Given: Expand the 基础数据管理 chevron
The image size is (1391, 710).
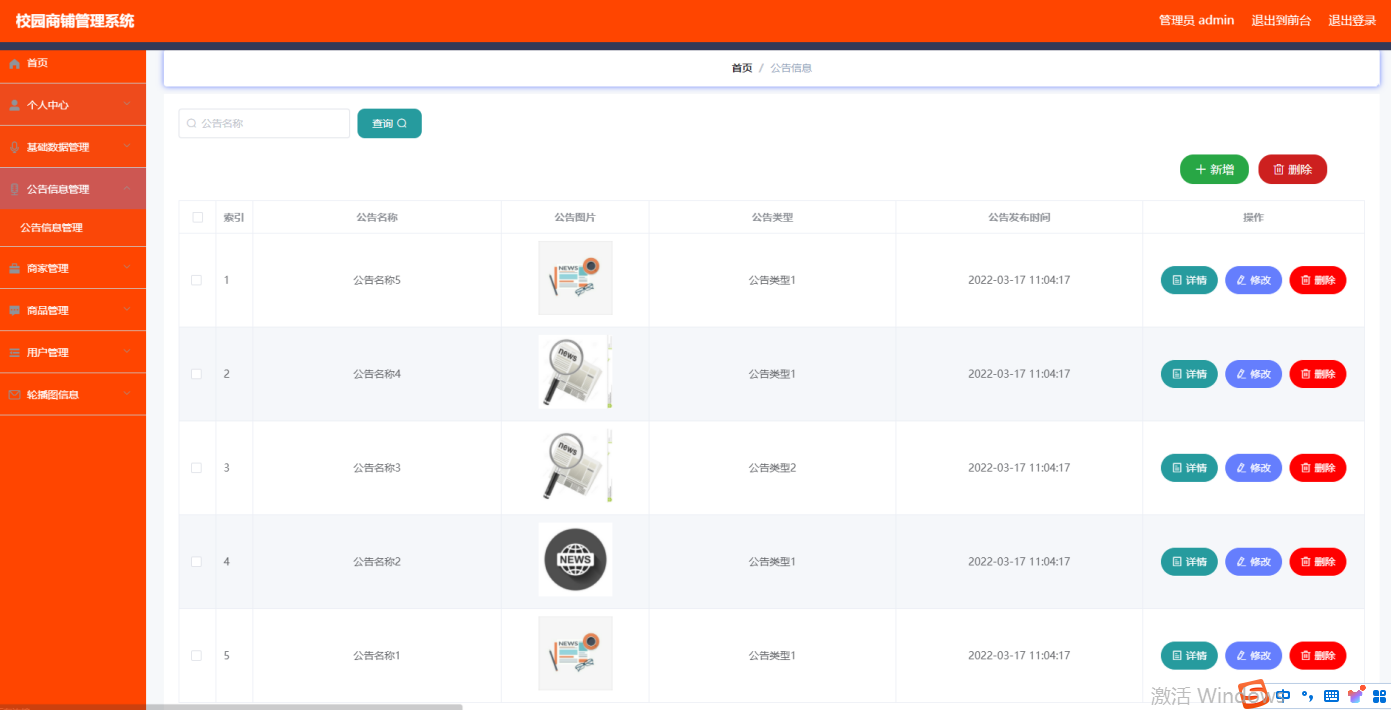Looking at the screenshot, I should click(127, 146).
